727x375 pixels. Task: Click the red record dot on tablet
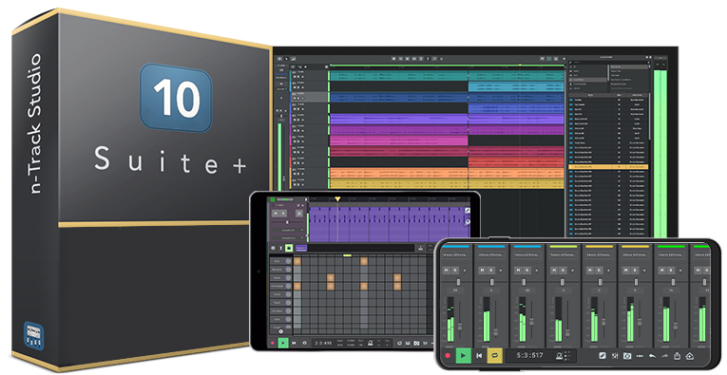(x=273, y=343)
